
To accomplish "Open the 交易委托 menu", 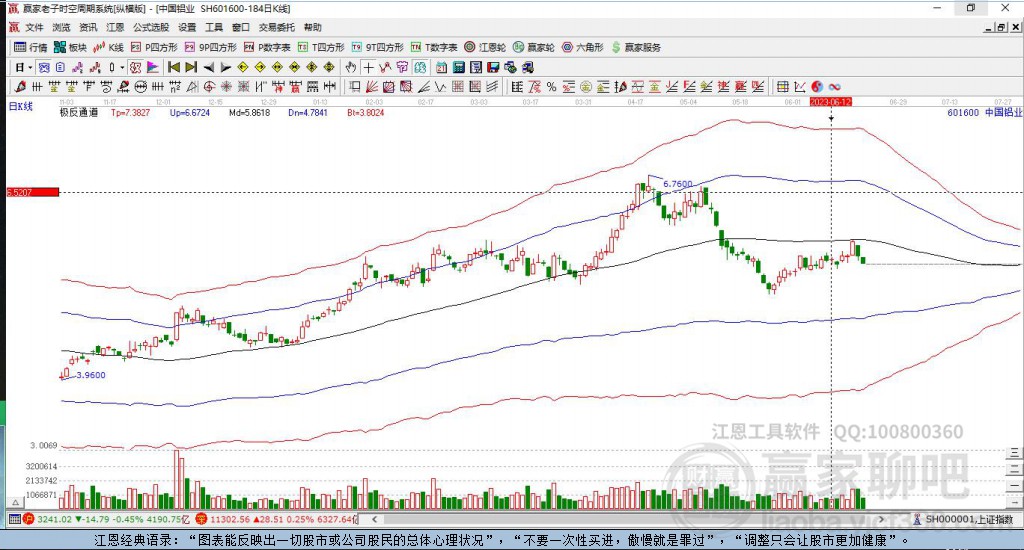I will point(277,27).
